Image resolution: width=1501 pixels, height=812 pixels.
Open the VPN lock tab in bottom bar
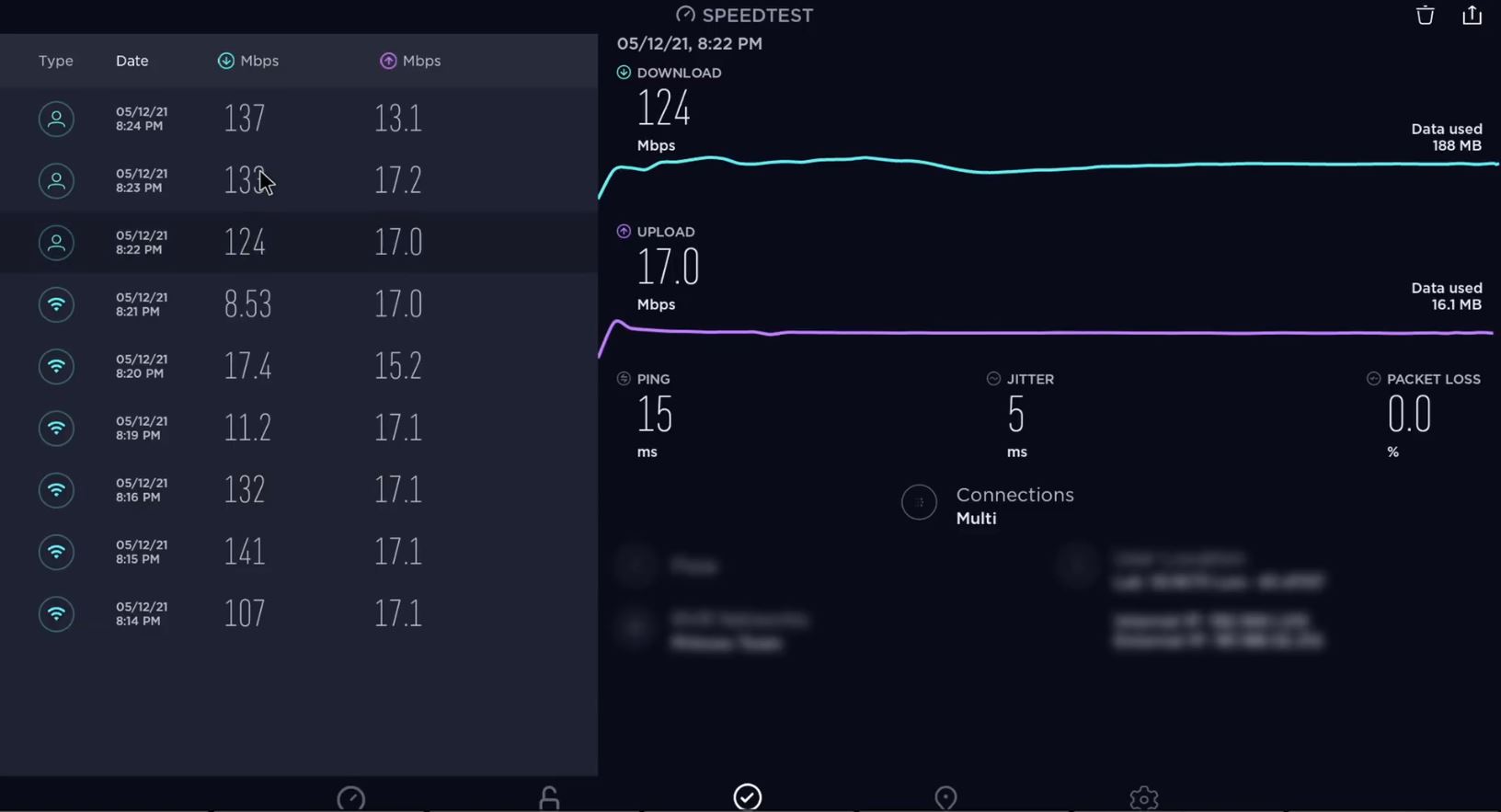click(549, 798)
